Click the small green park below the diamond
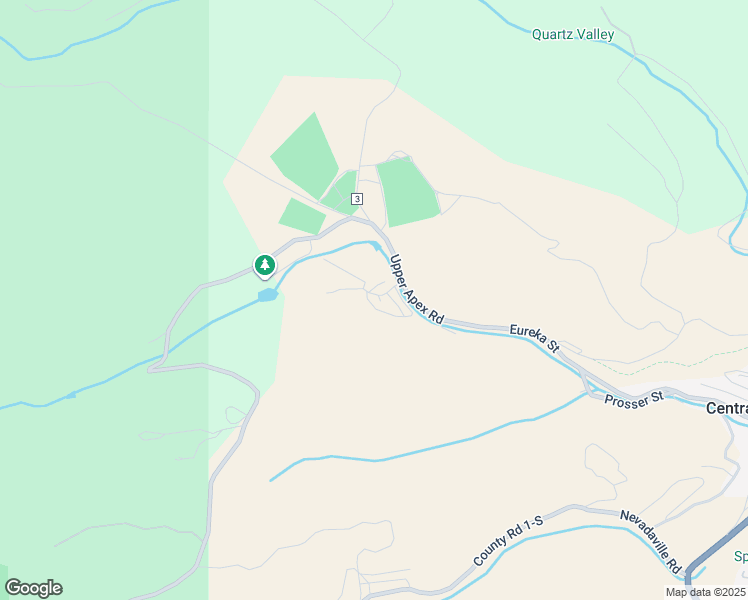Viewport: 748px width, 600px height. click(x=302, y=217)
